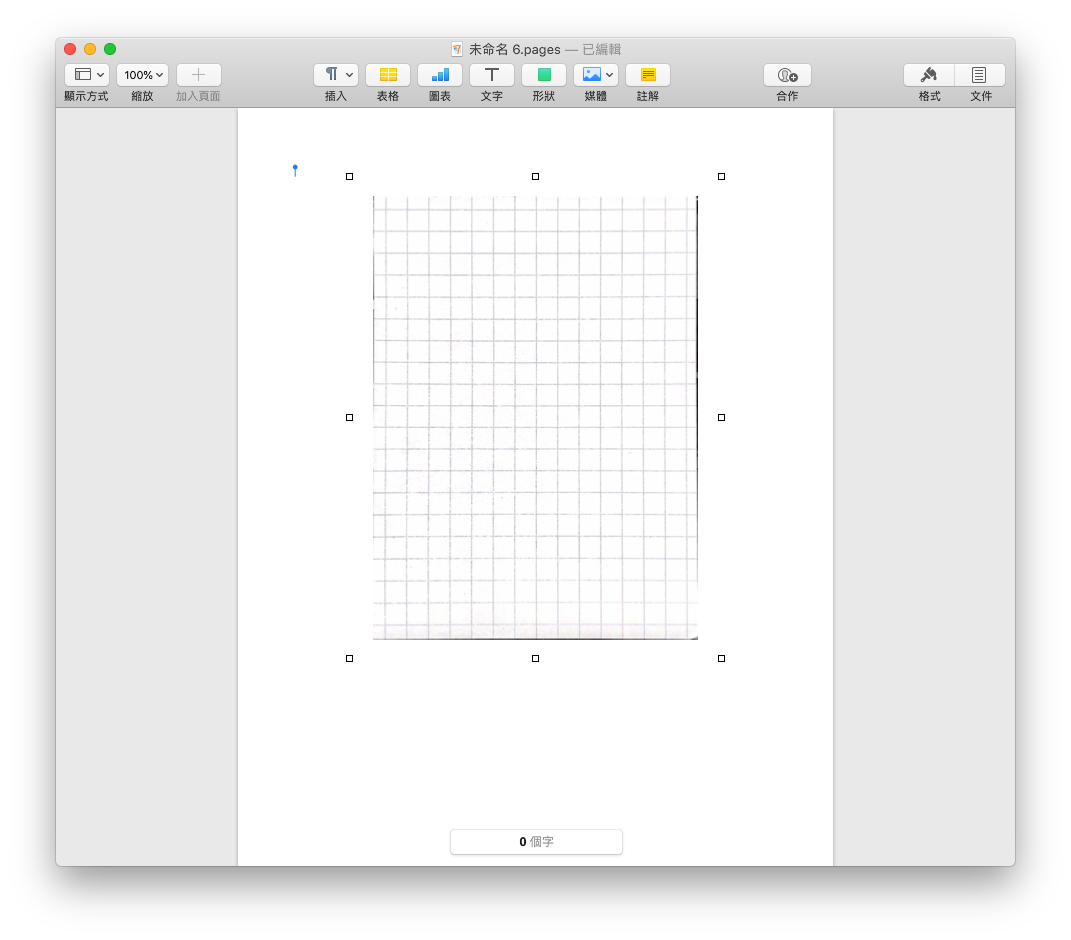This screenshot has height=940, width=1071.
Task: Open the View (顯示方式) options menu
Action: 87,74
